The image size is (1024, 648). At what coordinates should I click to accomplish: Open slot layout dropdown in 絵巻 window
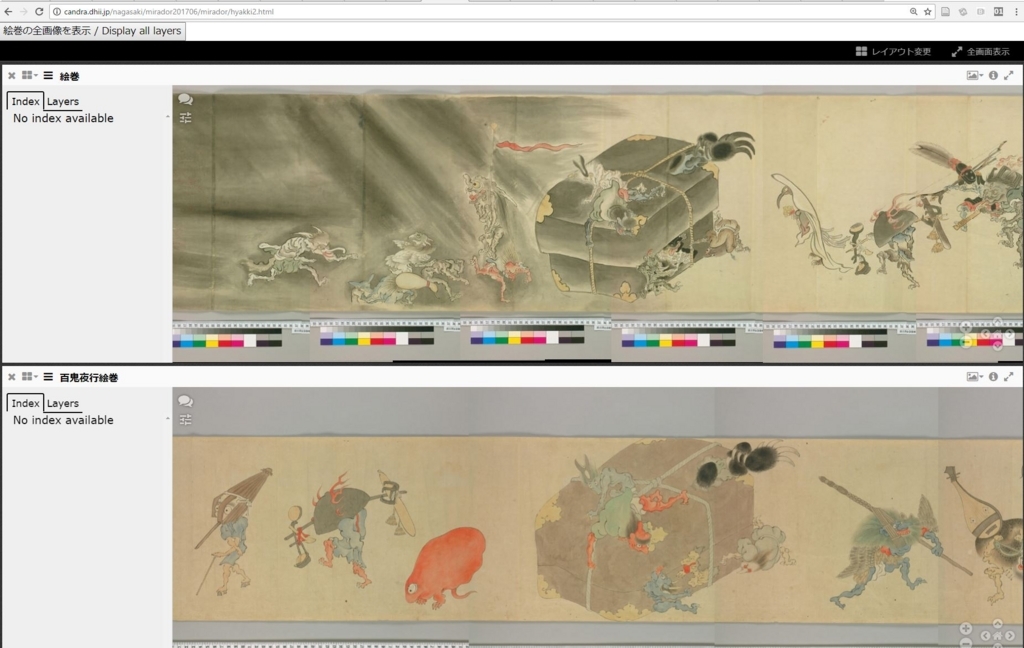click(x=29, y=75)
